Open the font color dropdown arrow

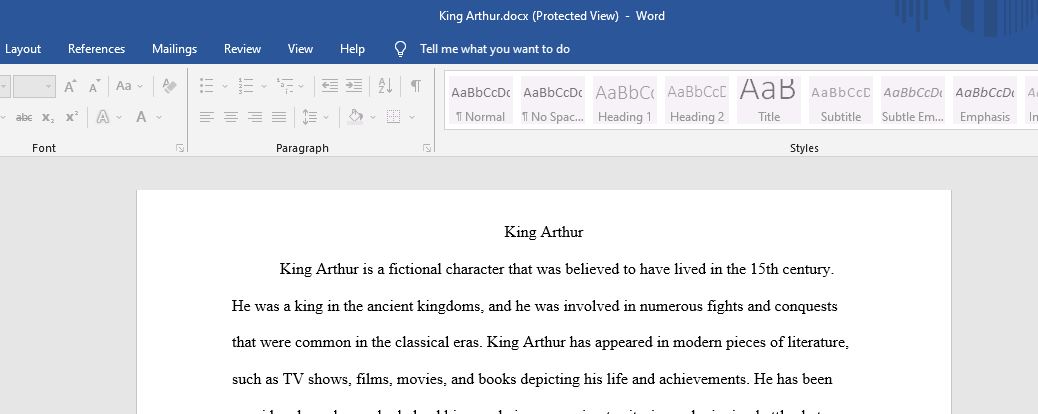(x=159, y=117)
